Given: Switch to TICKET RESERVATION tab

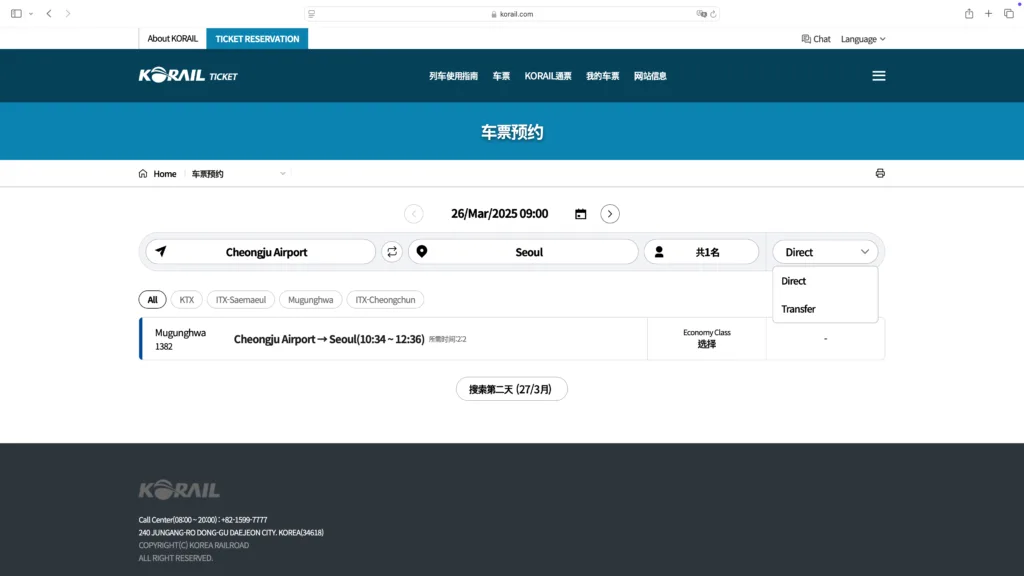Looking at the screenshot, I should [x=257, y=39].
